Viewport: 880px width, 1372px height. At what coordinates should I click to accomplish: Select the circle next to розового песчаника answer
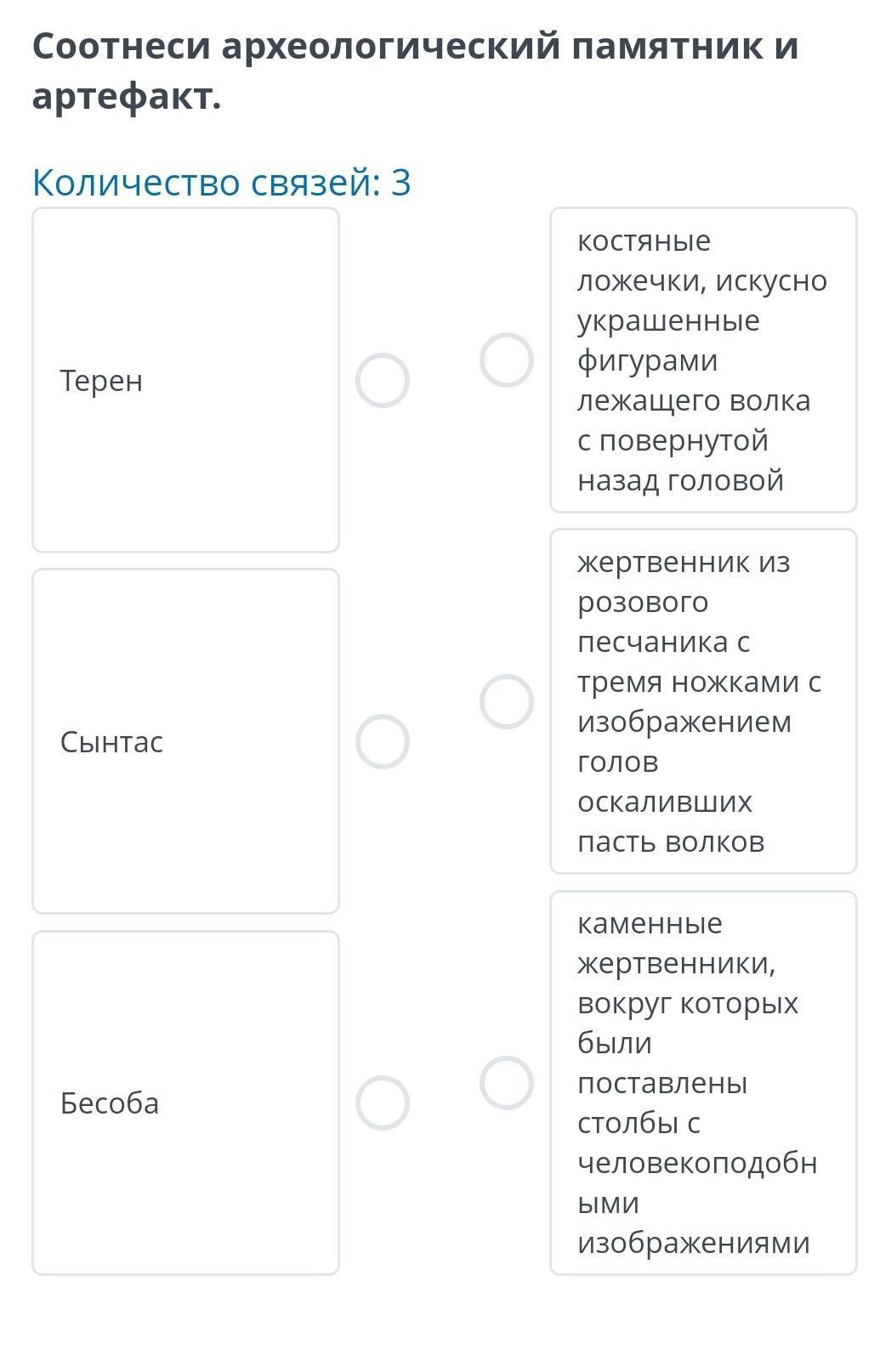click(506, 701)
